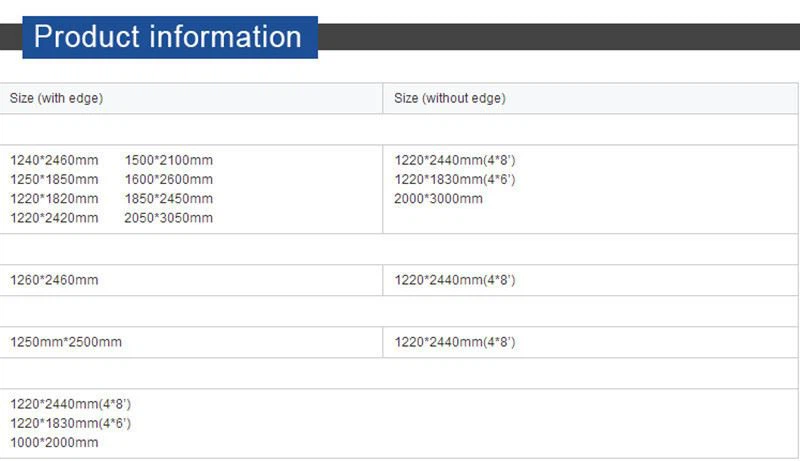Pick the 1500*2100mm size entry
This screenshot has height=461, width=800.
click(x=168, y=160)
